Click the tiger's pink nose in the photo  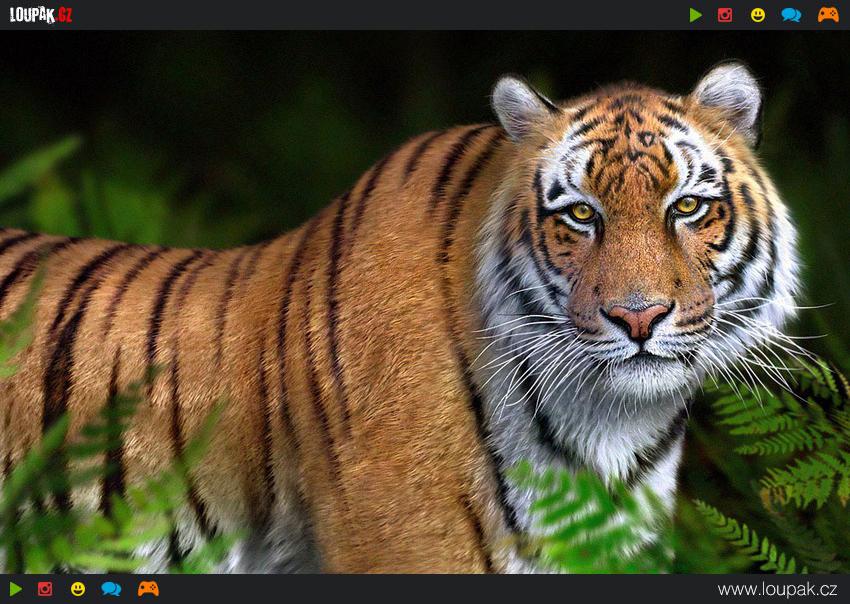(637, 320)
